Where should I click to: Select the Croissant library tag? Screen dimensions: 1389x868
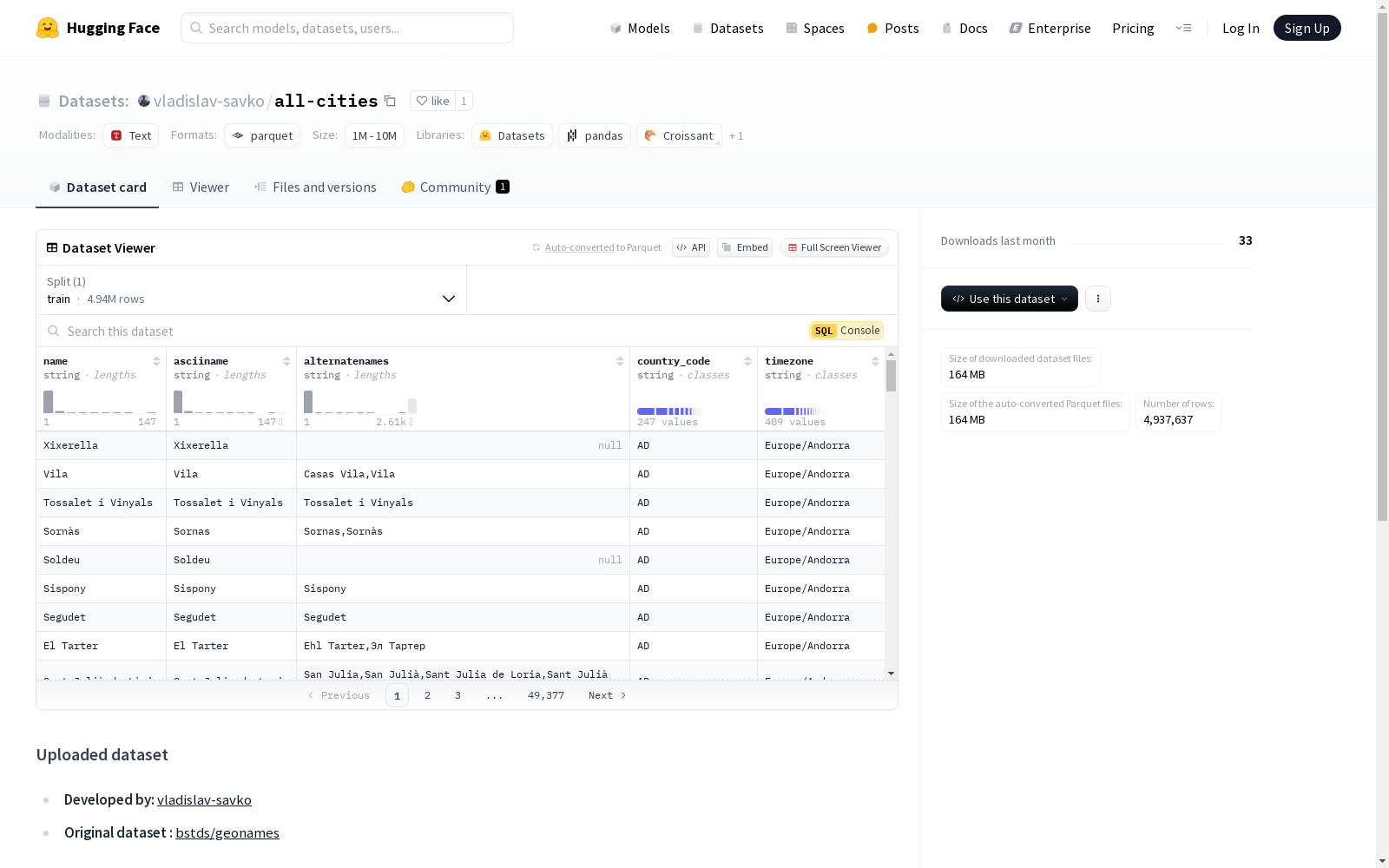point(679,135)
